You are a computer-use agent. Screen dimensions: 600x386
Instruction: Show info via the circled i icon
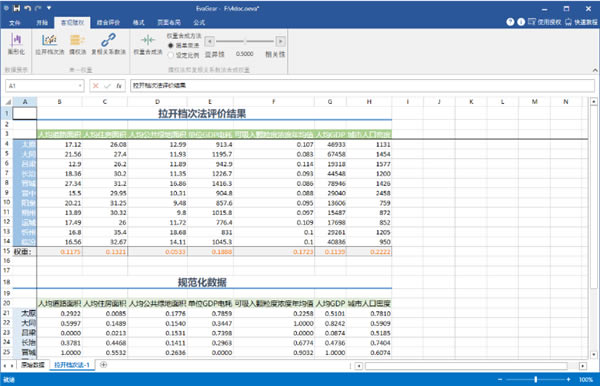(x=521, y=22)
